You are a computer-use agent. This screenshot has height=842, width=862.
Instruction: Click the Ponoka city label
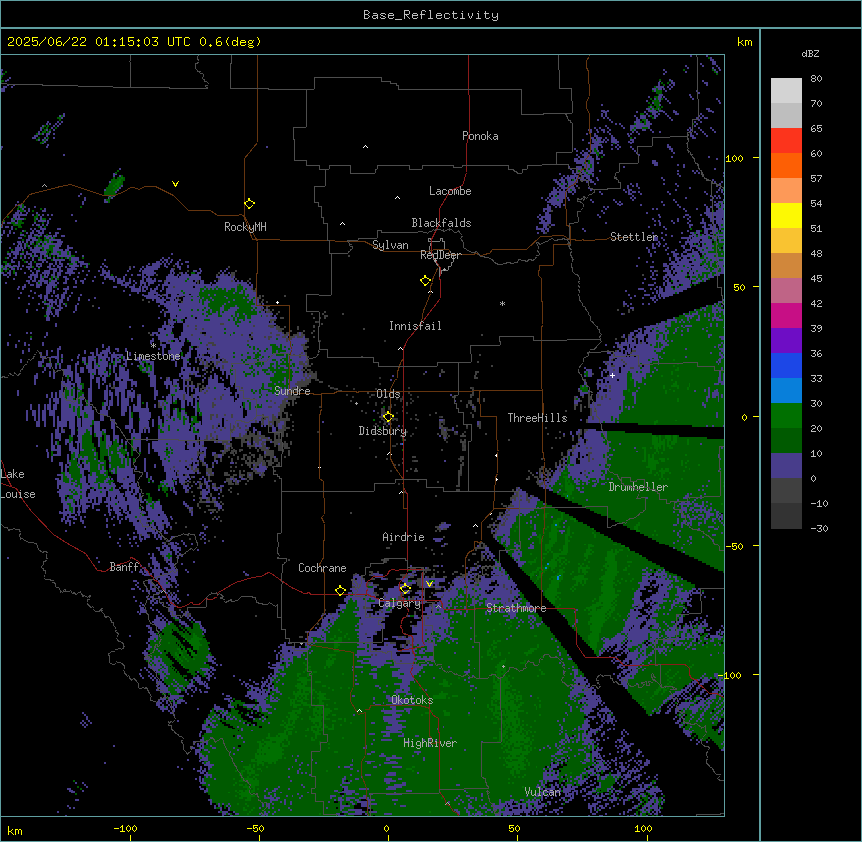tap(480, 136)
